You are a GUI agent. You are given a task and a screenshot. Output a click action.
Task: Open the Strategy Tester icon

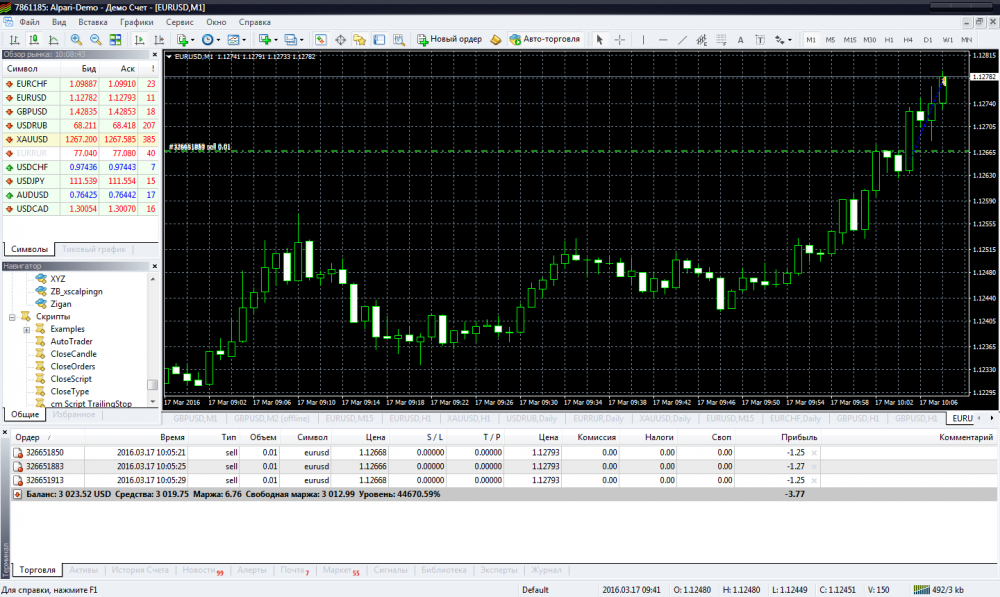tap(399, 40)
